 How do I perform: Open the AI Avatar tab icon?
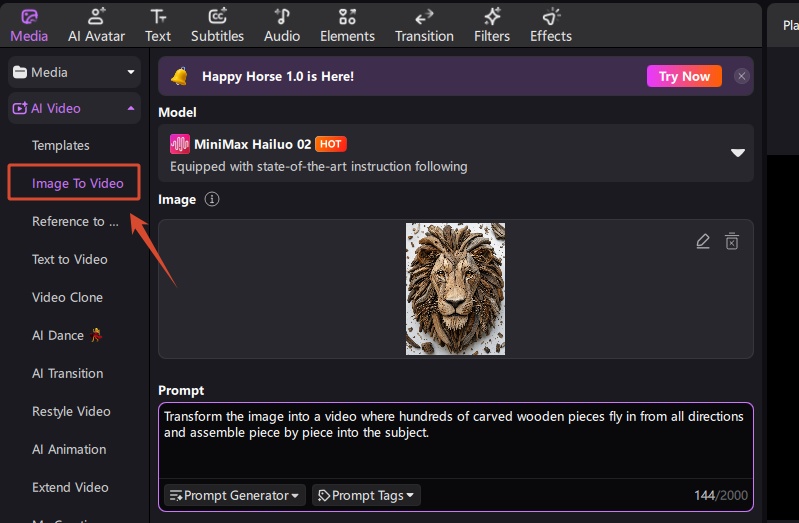[x=96, y=16]
